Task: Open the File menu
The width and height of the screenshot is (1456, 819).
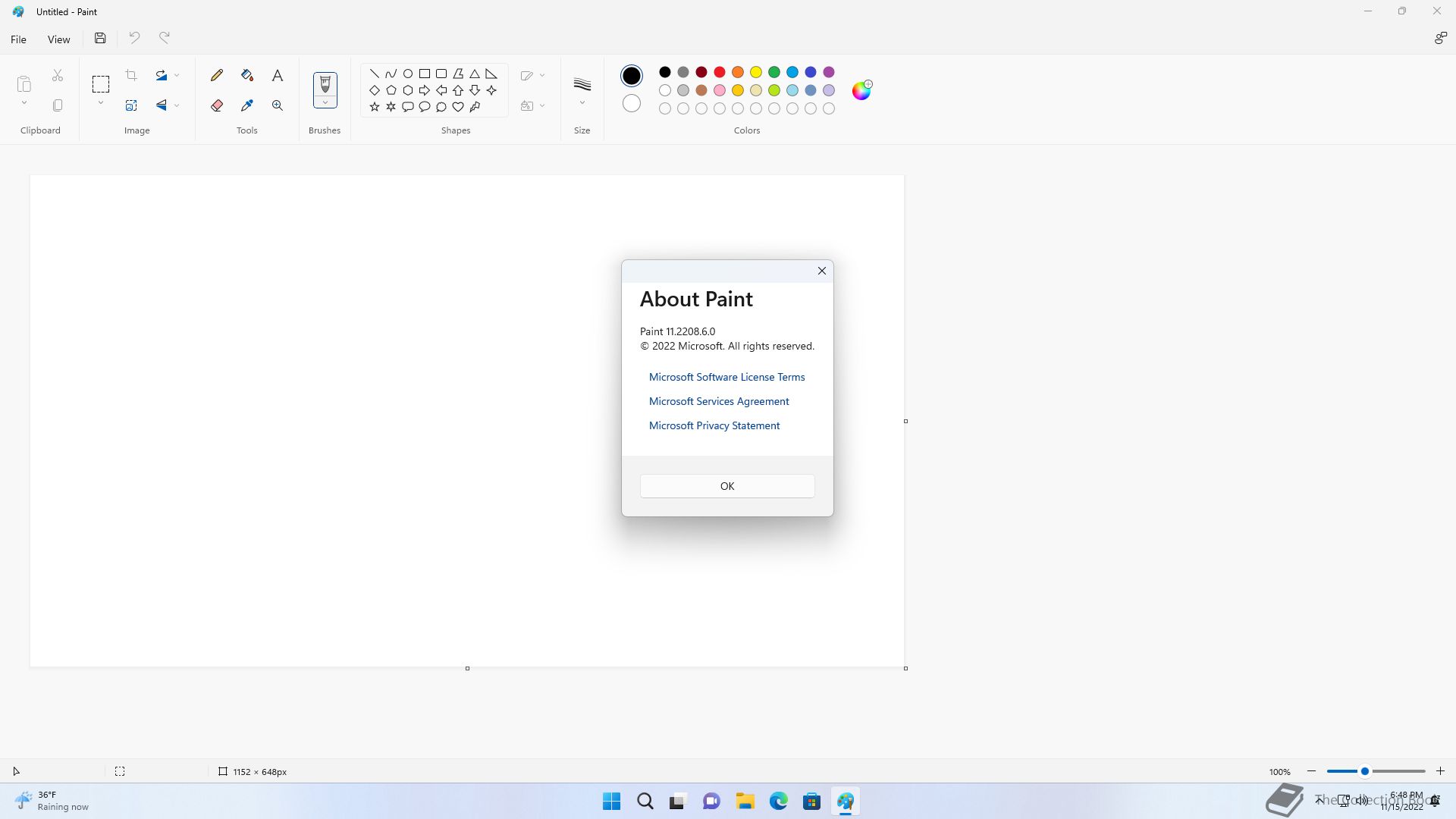Action: point(18,39)
